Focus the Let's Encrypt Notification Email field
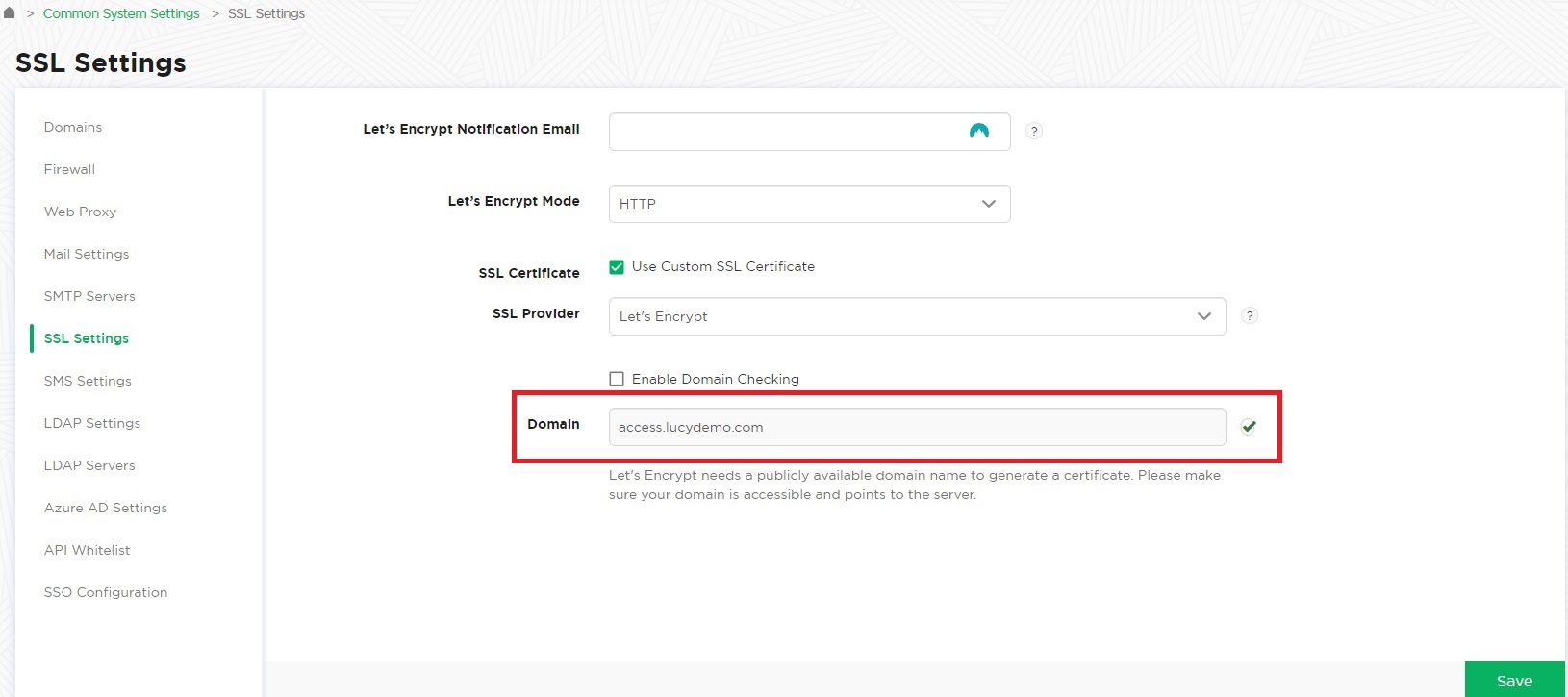The width and height of the screenshot is (1568, 697). coord(809,132)
